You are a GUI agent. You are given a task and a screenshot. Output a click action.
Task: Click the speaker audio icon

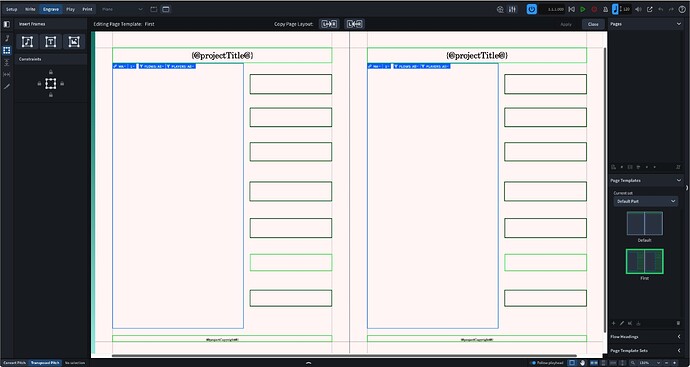pos(638,9)
